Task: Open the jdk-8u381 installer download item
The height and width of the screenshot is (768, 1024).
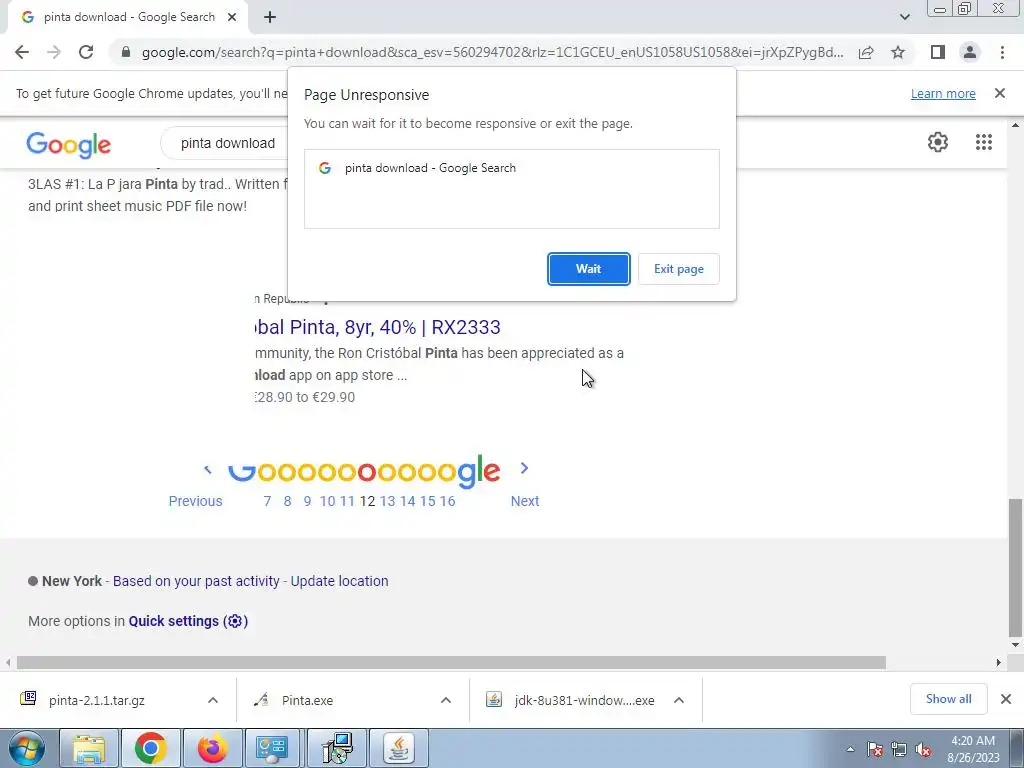Action: pos(584,700)
